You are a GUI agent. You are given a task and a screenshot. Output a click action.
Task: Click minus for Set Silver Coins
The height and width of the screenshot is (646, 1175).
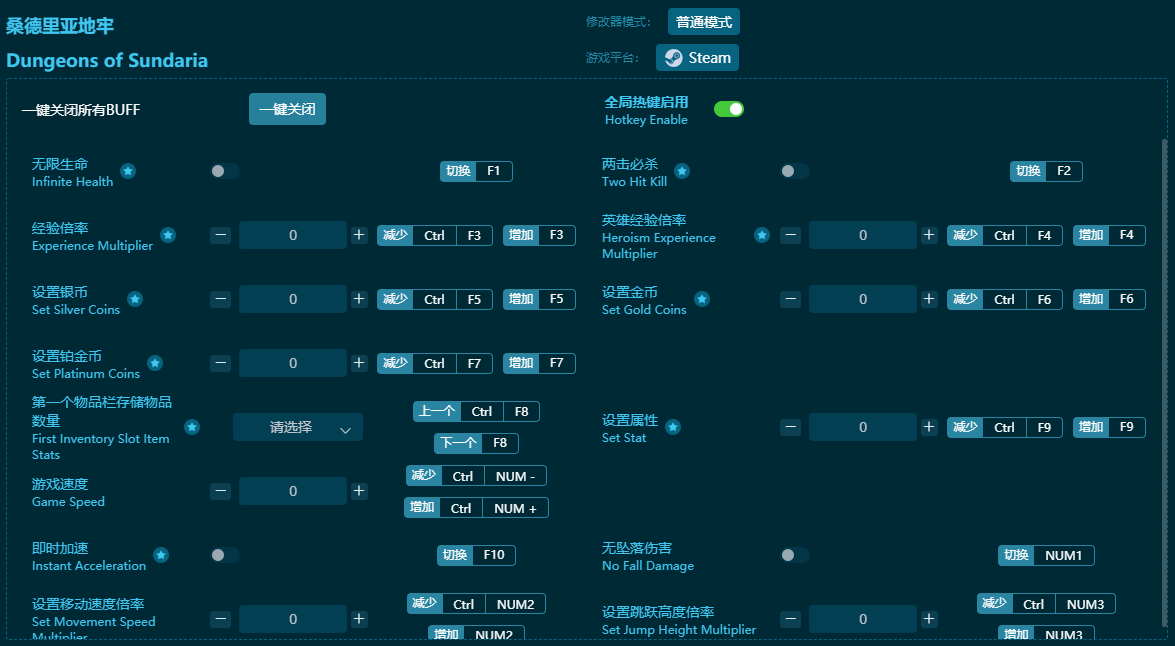coord(220,299)
